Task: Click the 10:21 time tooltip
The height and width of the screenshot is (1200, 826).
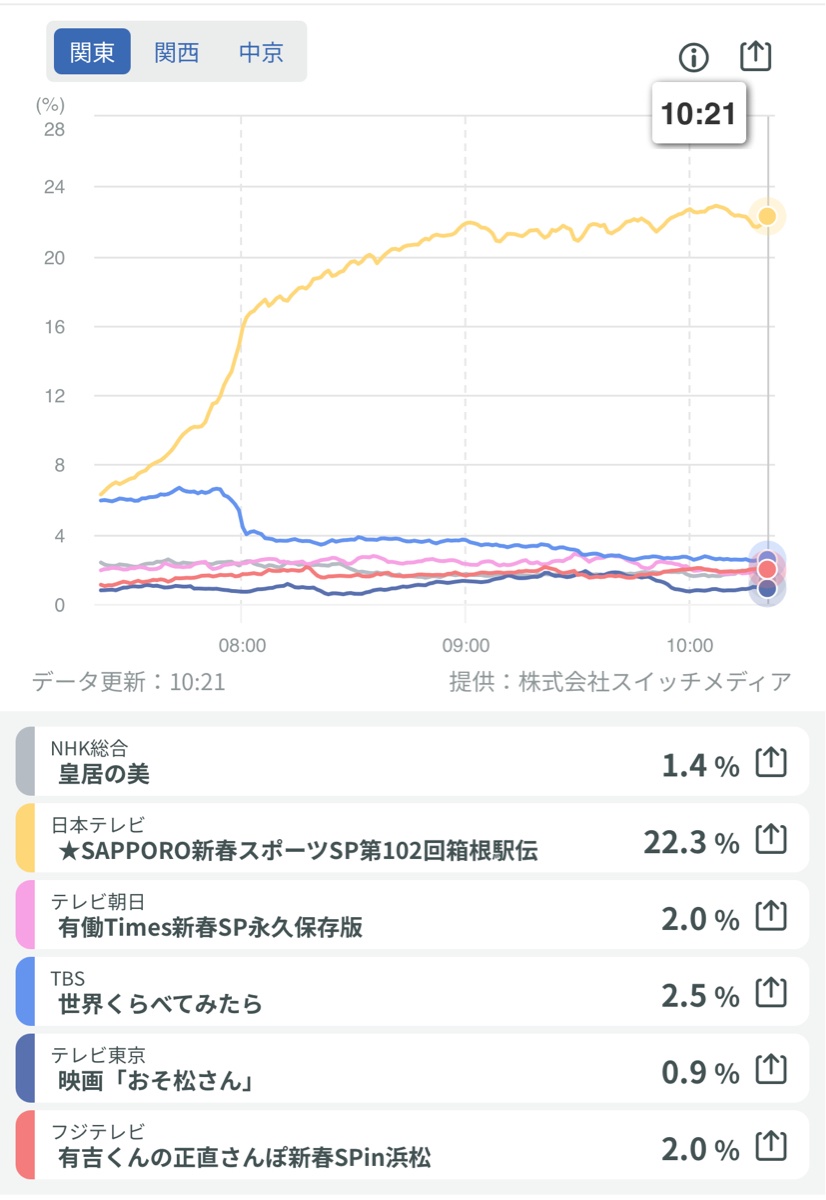Action: coord(698,114)
